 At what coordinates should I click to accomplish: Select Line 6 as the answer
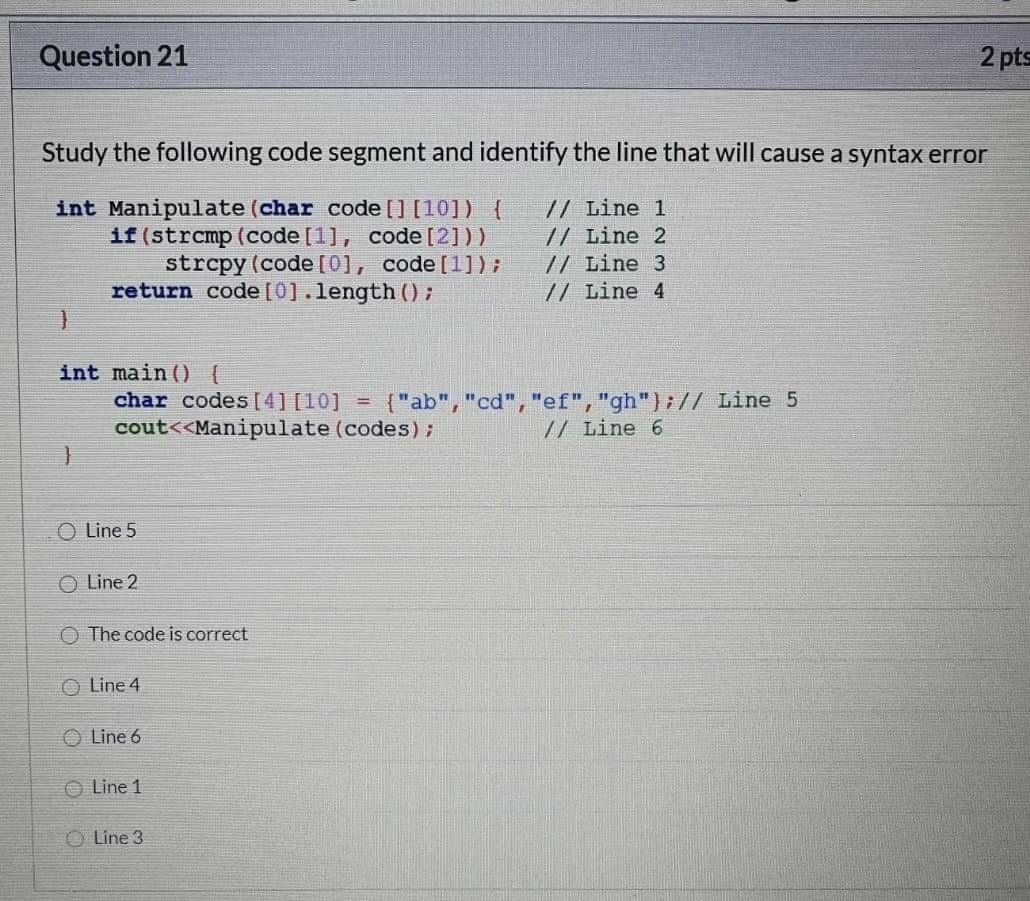tap(72, 738)
